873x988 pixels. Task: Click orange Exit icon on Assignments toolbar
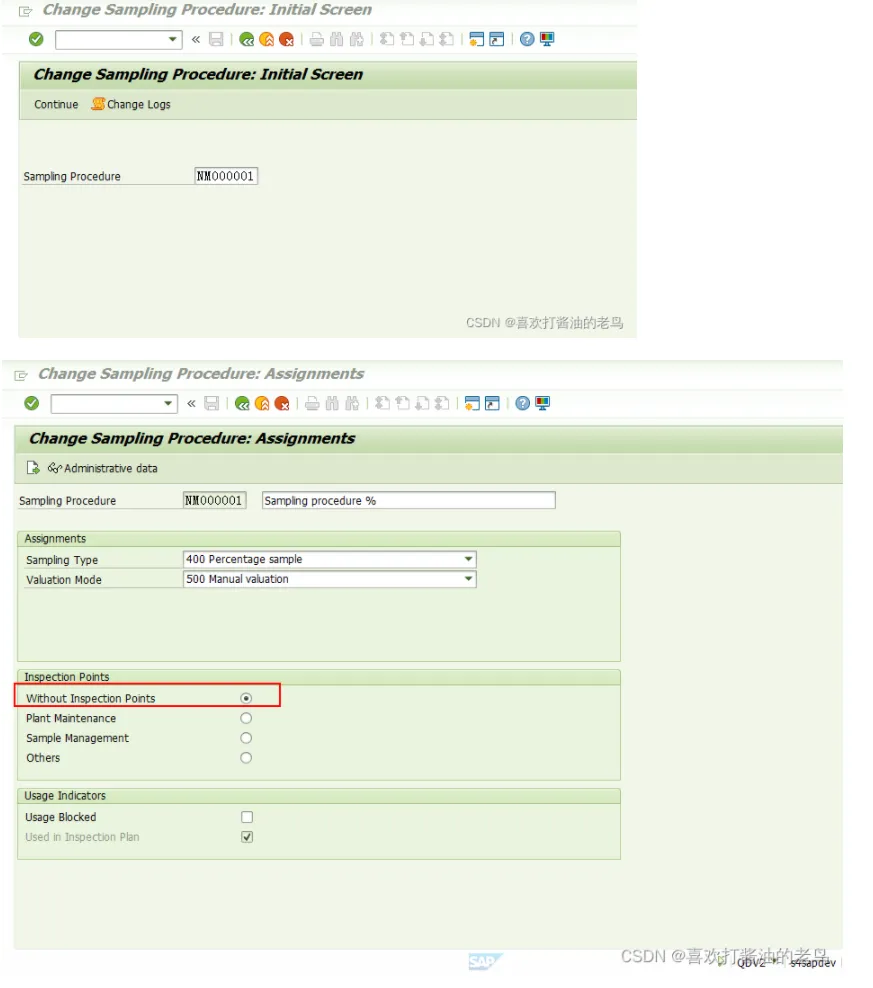[x=262, y=403]
